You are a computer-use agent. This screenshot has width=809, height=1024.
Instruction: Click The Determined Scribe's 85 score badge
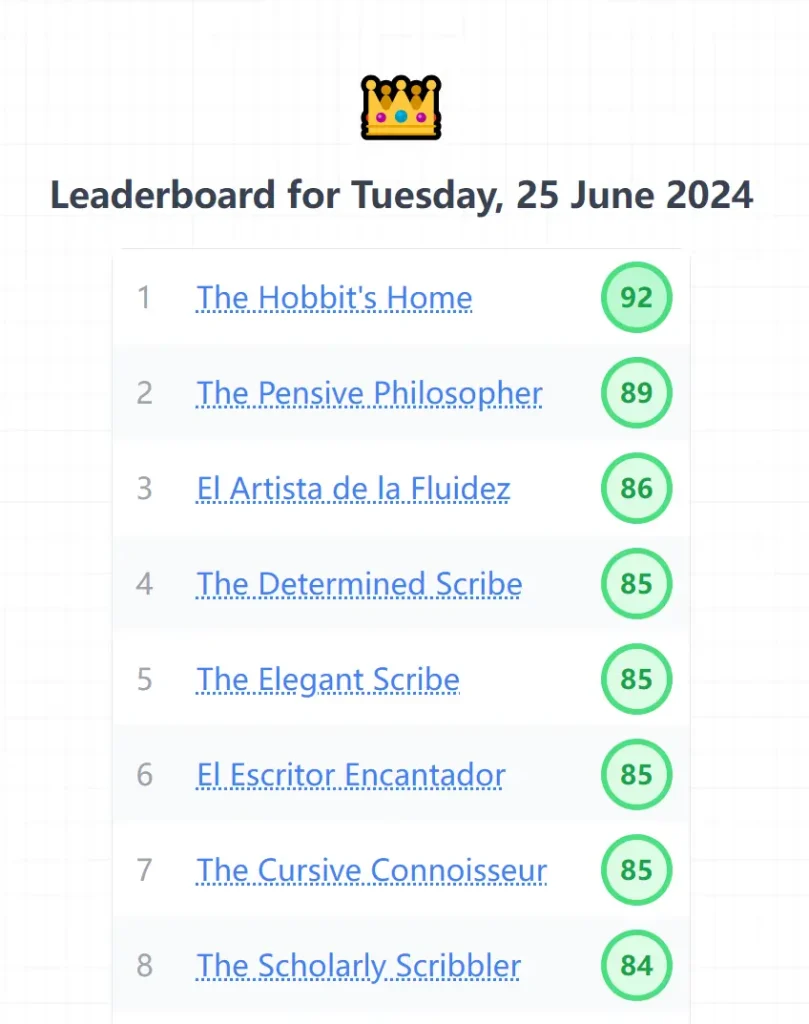[636, 584]
